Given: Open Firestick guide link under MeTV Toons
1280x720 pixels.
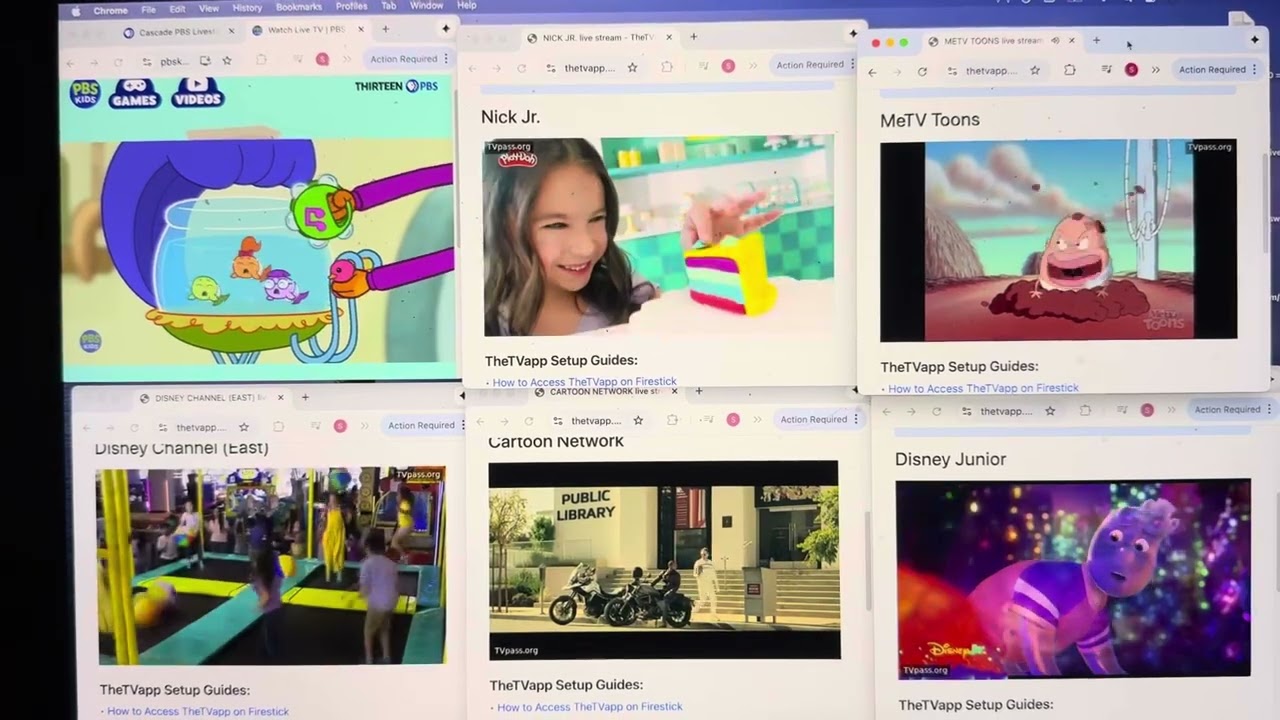Looking at the screenshot, I should pyautogui.click(x=983, y=388).
